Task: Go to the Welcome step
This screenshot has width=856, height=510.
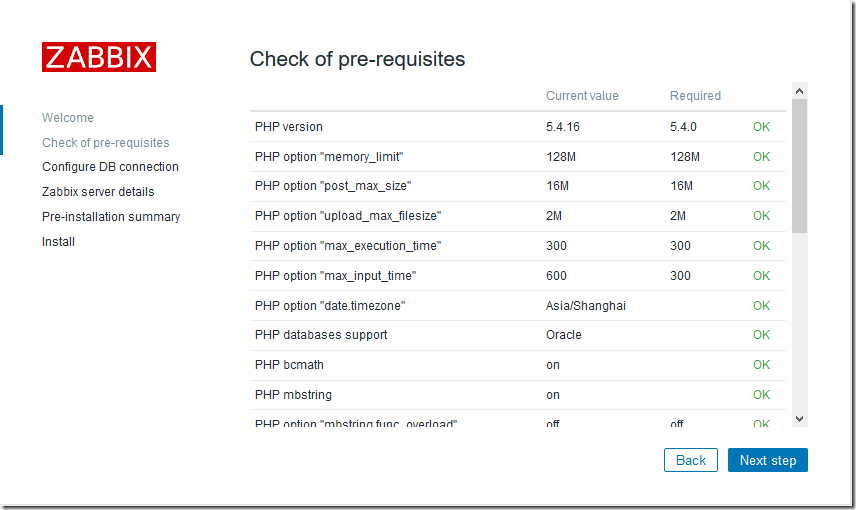Action: point(68,118)
